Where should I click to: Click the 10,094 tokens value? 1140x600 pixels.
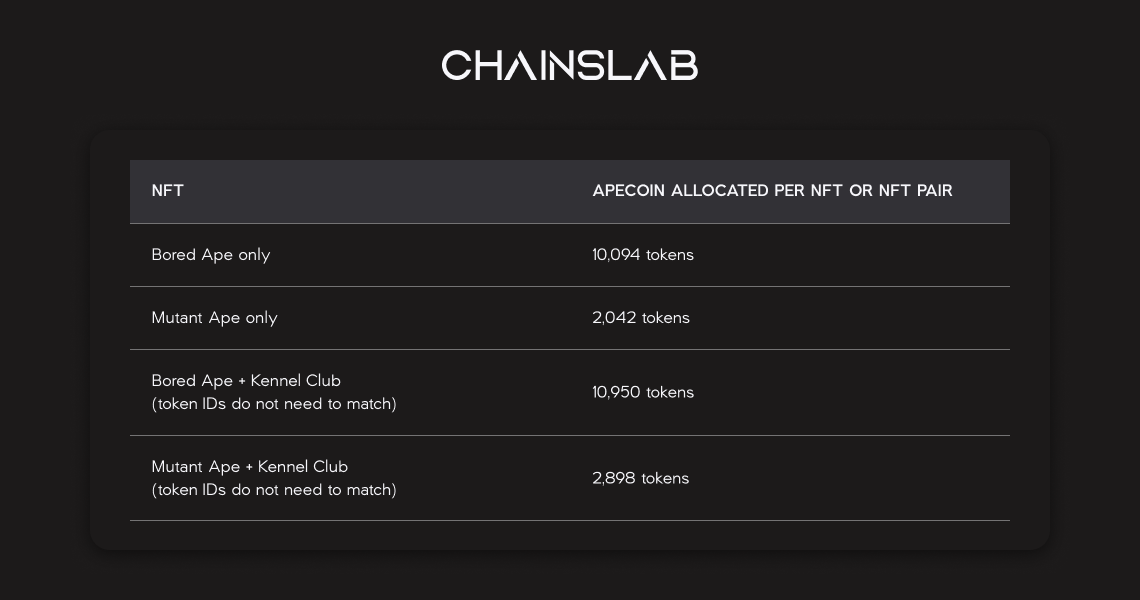[643, 255]
